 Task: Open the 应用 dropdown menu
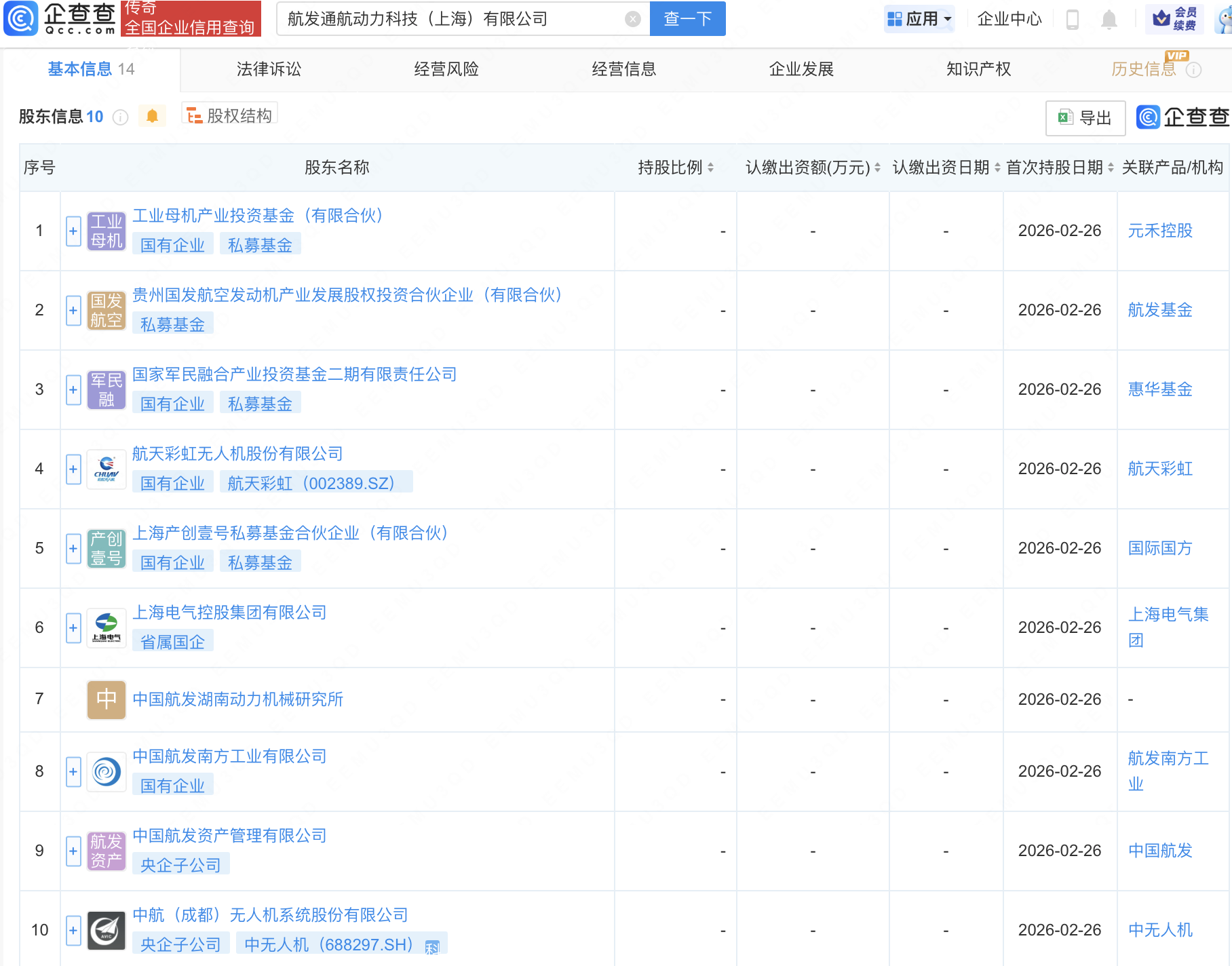coord(919,19)
